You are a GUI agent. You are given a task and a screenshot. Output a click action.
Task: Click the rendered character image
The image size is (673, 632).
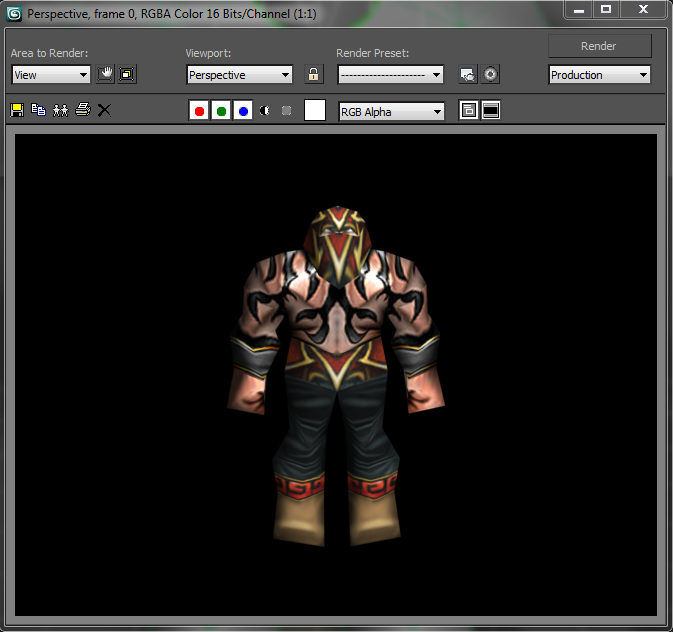coord(336,376)
